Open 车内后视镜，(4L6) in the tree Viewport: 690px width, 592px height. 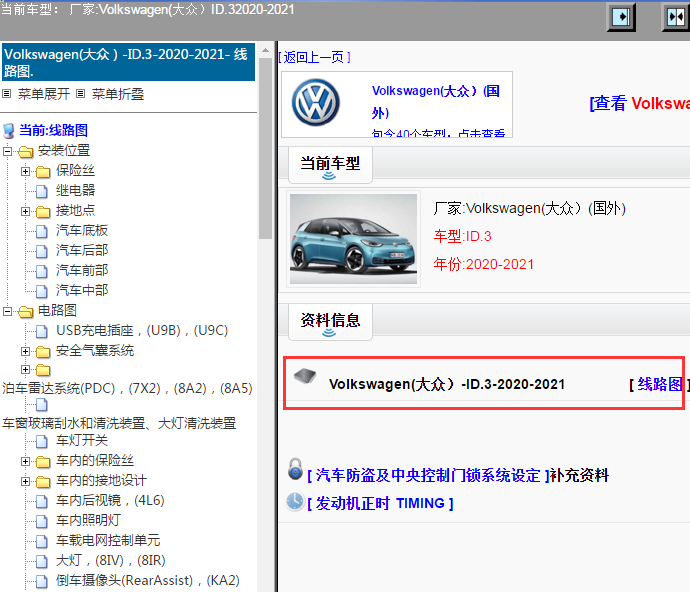[x=110, y=500]
